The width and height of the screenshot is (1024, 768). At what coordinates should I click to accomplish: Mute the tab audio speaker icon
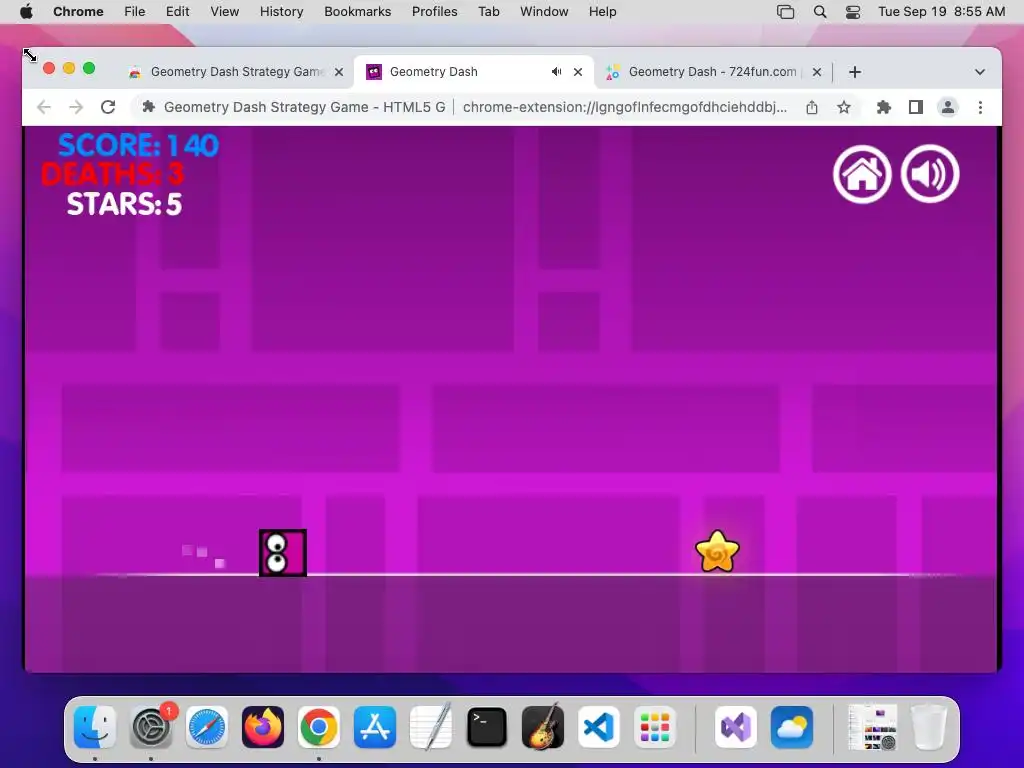coord(556,72)
